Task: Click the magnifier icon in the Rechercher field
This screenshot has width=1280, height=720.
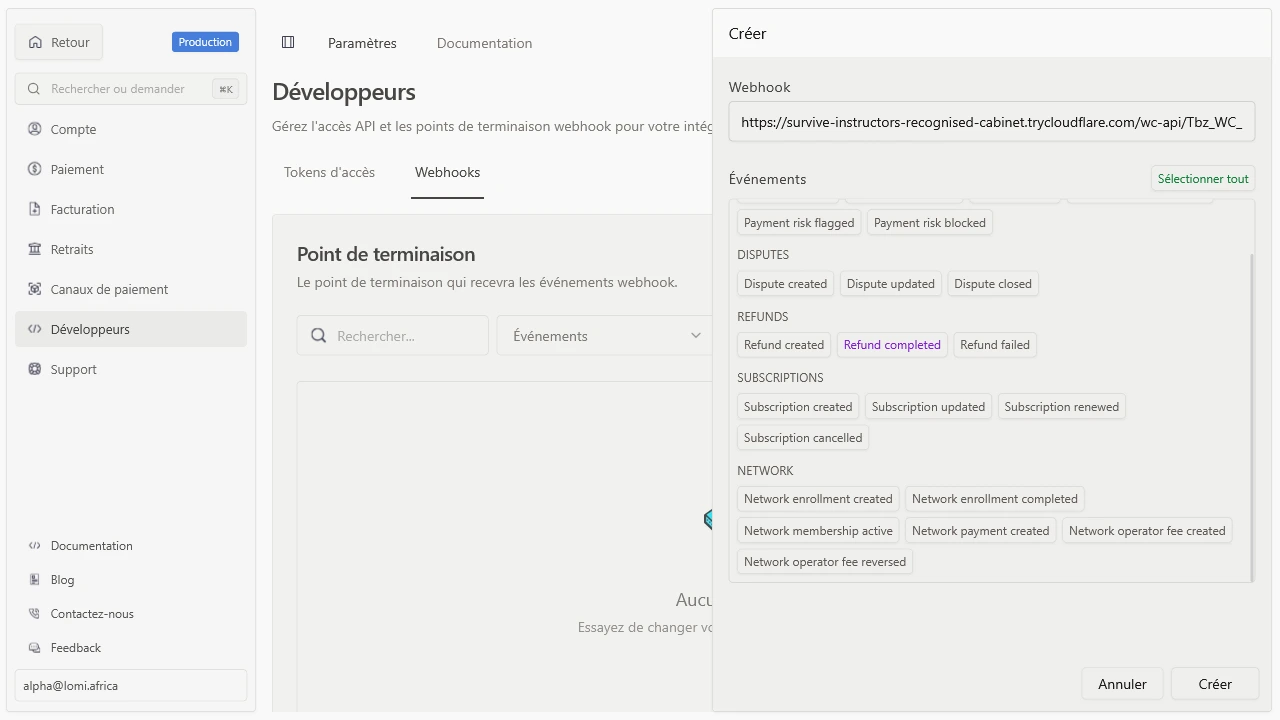Action: [319, 336]
